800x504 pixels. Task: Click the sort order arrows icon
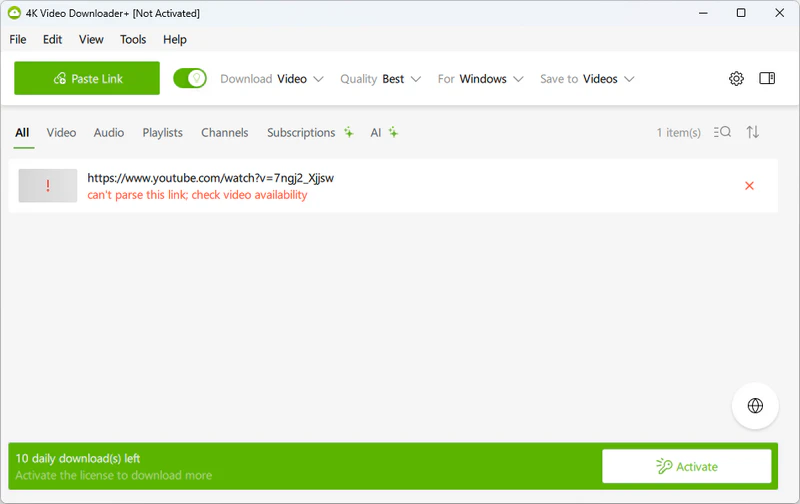(753, 132)
